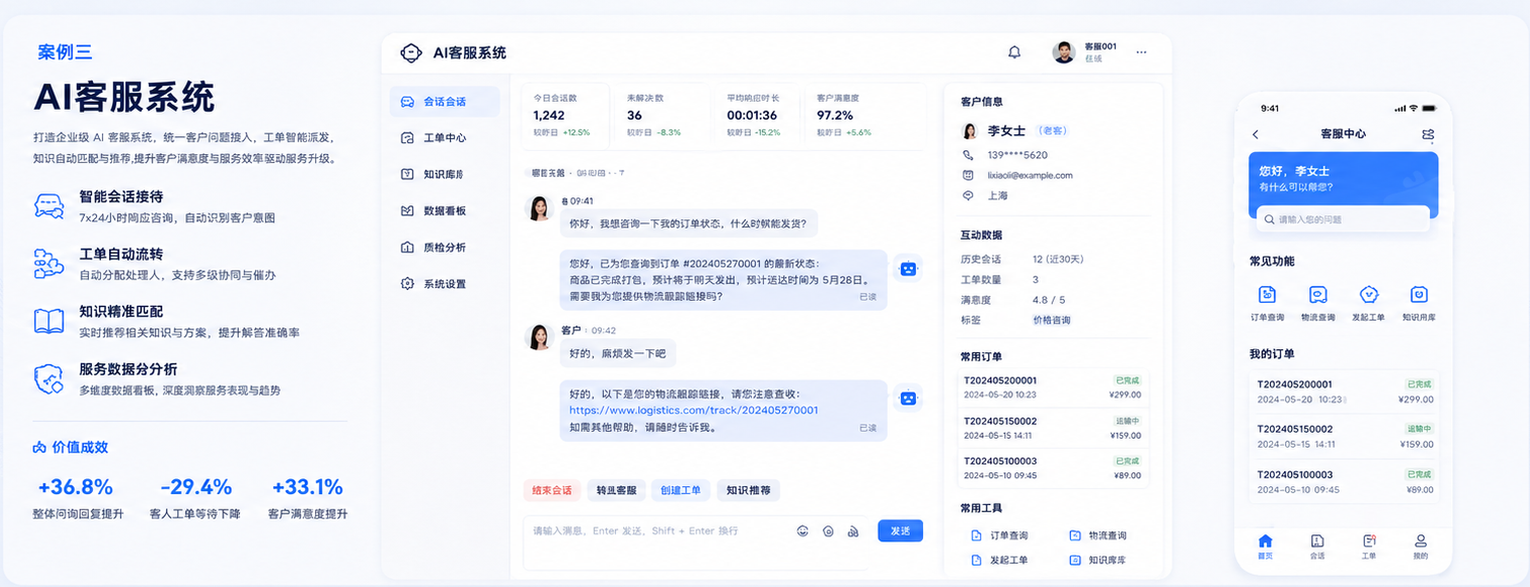The image size is (1530, 587).
Task: Click the attachment icon in message box
Action: (x=853, y=531)
